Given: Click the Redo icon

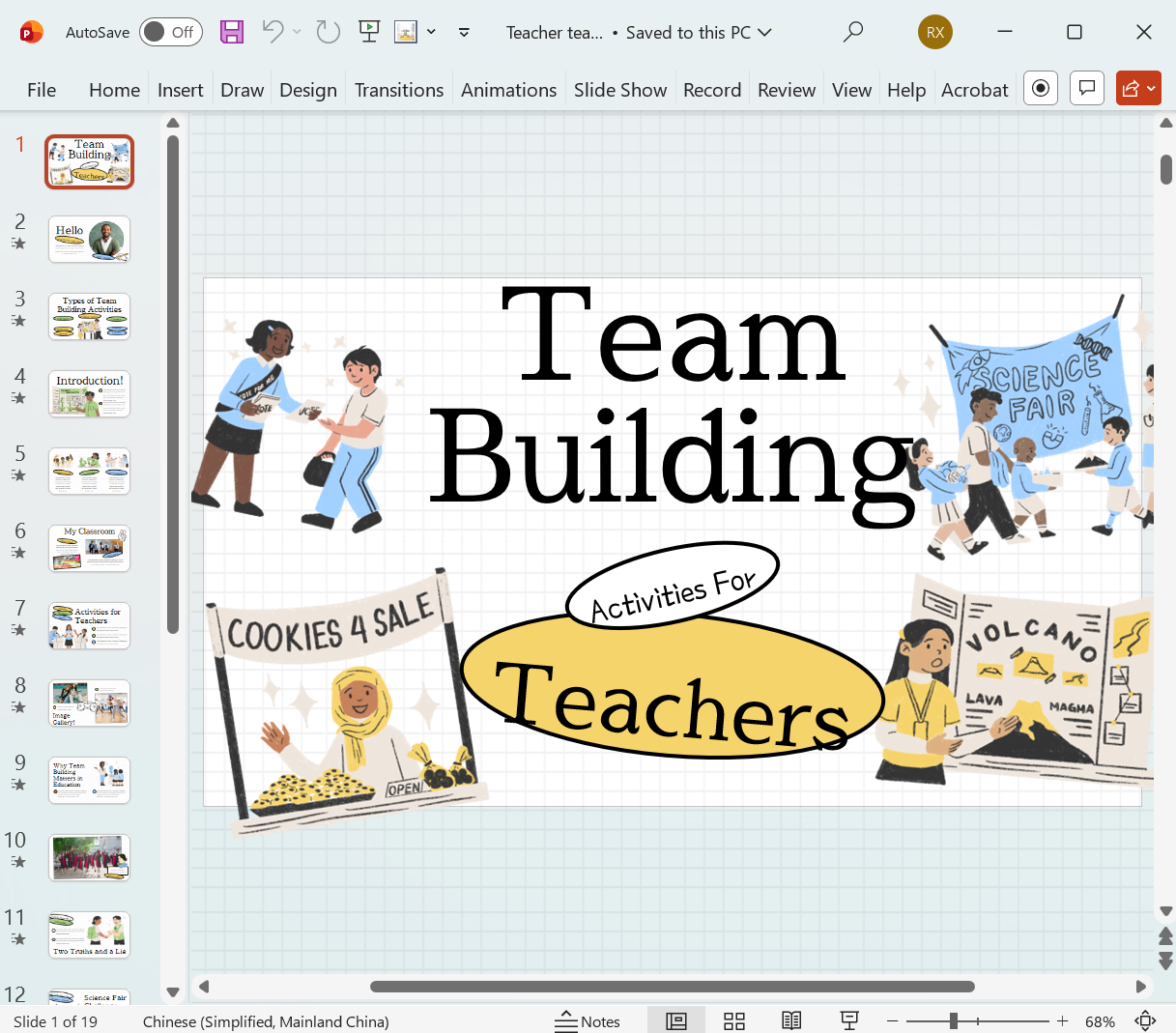Looking at the screenshot, I should (328, 32).
